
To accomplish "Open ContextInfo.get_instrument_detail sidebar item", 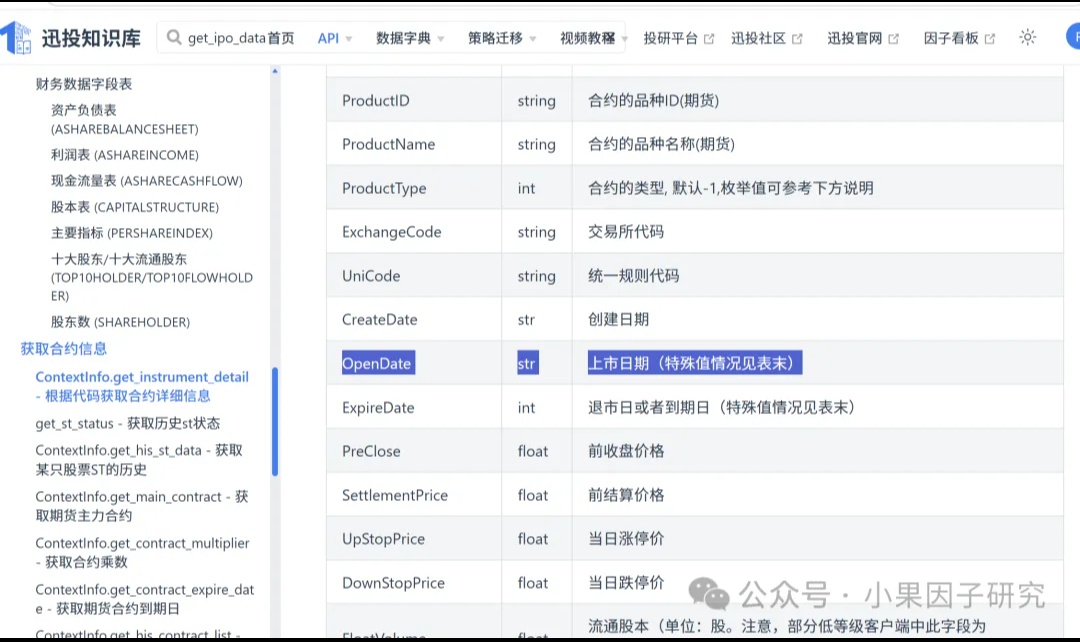I will [142, 386].
